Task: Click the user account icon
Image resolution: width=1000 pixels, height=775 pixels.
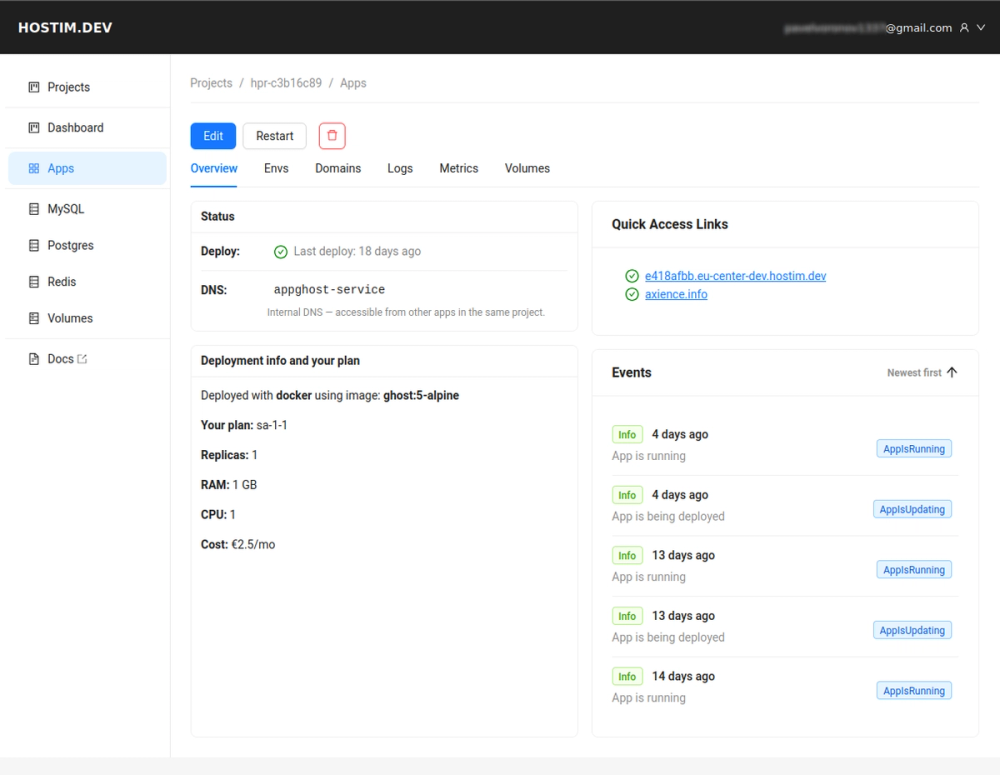Action: (x=962, y=27)
